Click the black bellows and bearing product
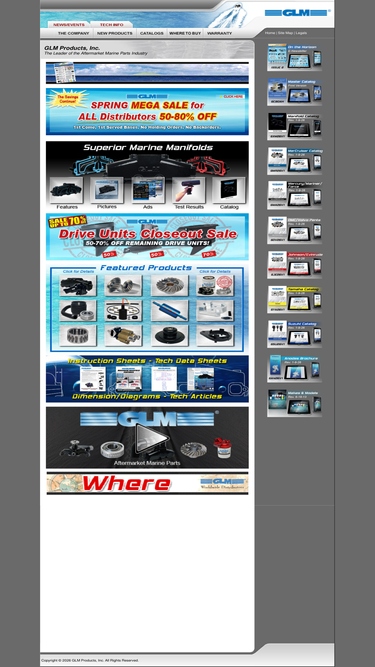 tap(78, 311)
